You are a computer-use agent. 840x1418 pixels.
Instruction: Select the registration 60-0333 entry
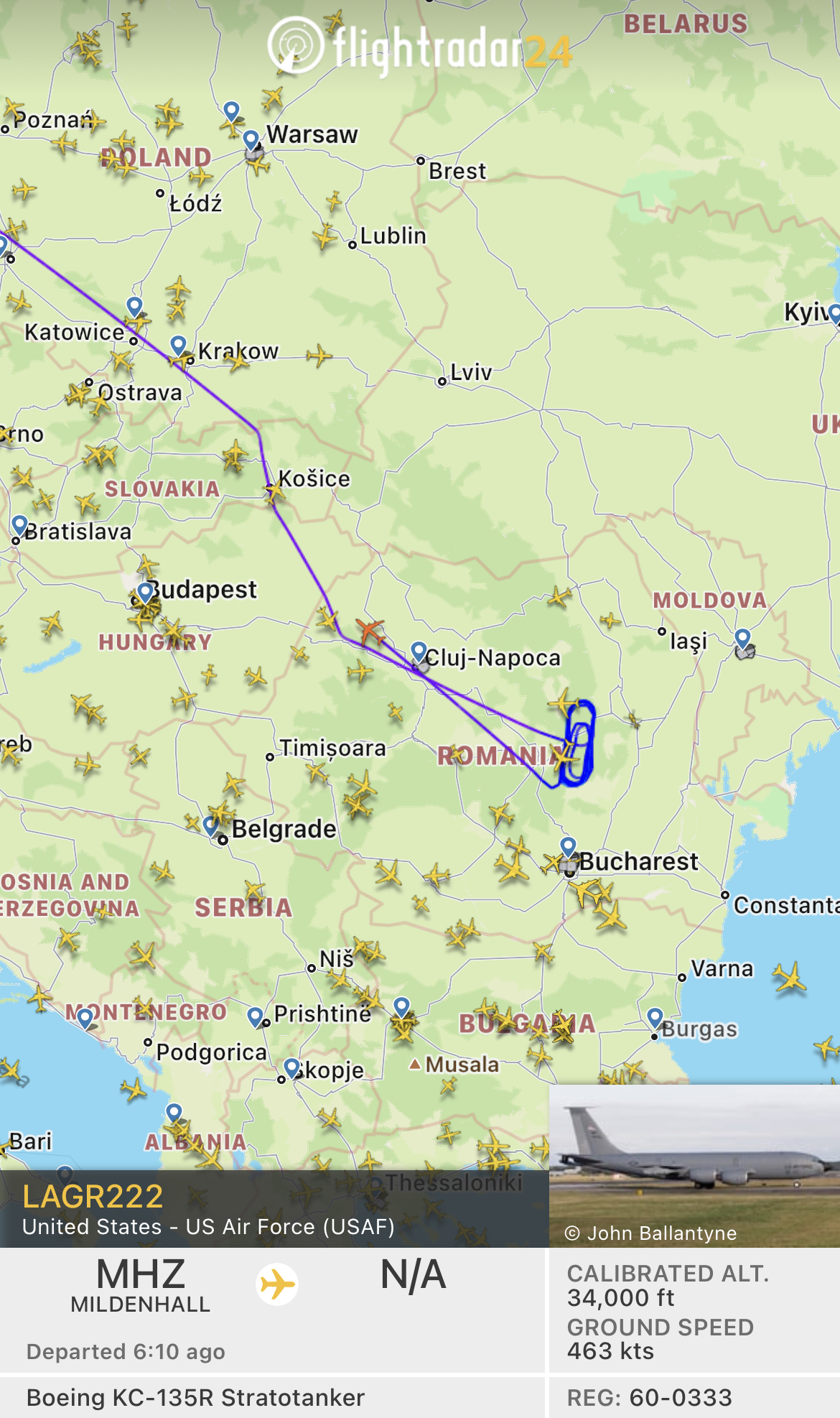point(650,1397)
